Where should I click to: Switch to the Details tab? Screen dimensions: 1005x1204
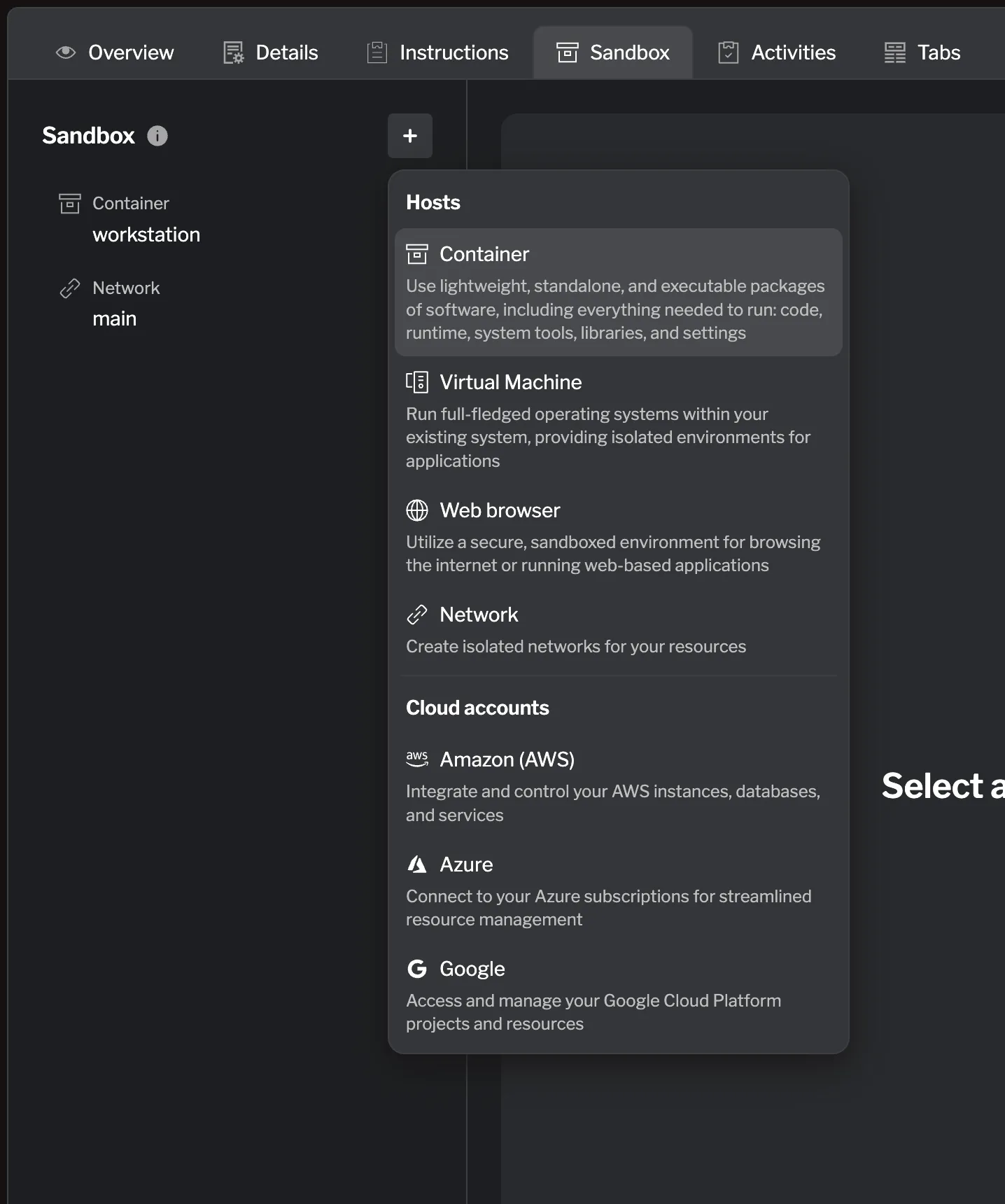(271, 52)
